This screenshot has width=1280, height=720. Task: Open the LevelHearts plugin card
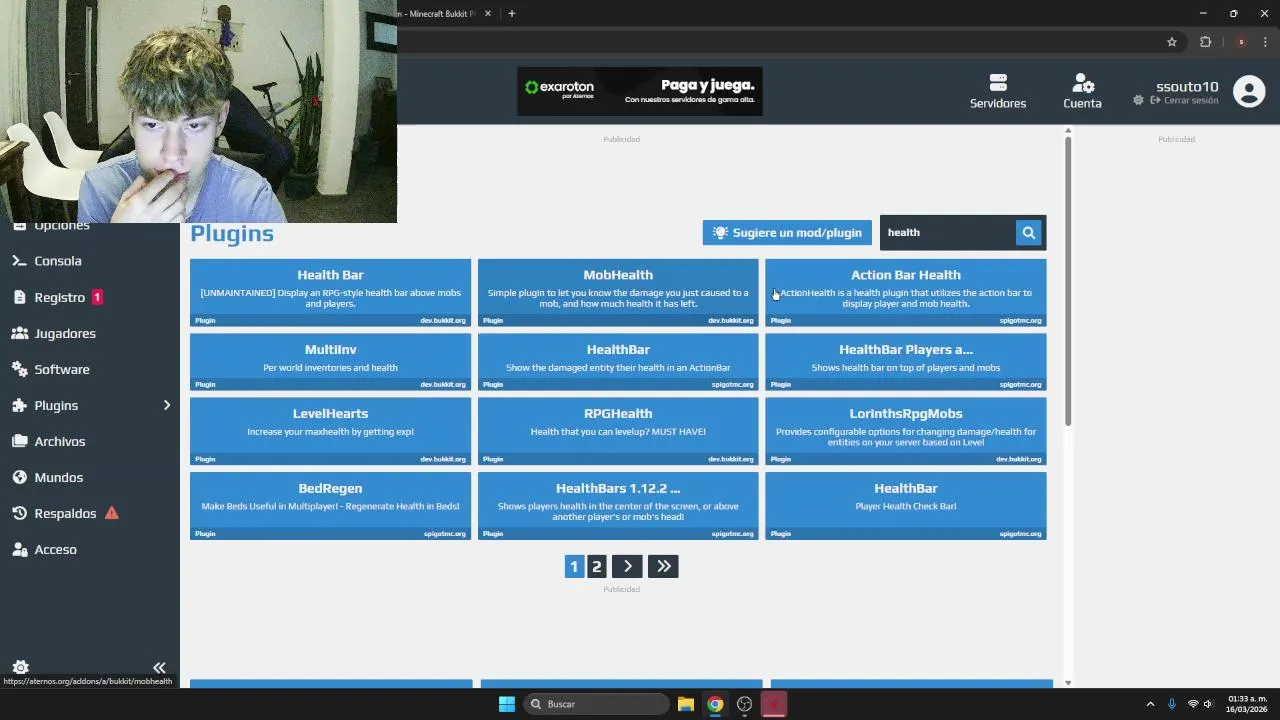pos(330,431)
